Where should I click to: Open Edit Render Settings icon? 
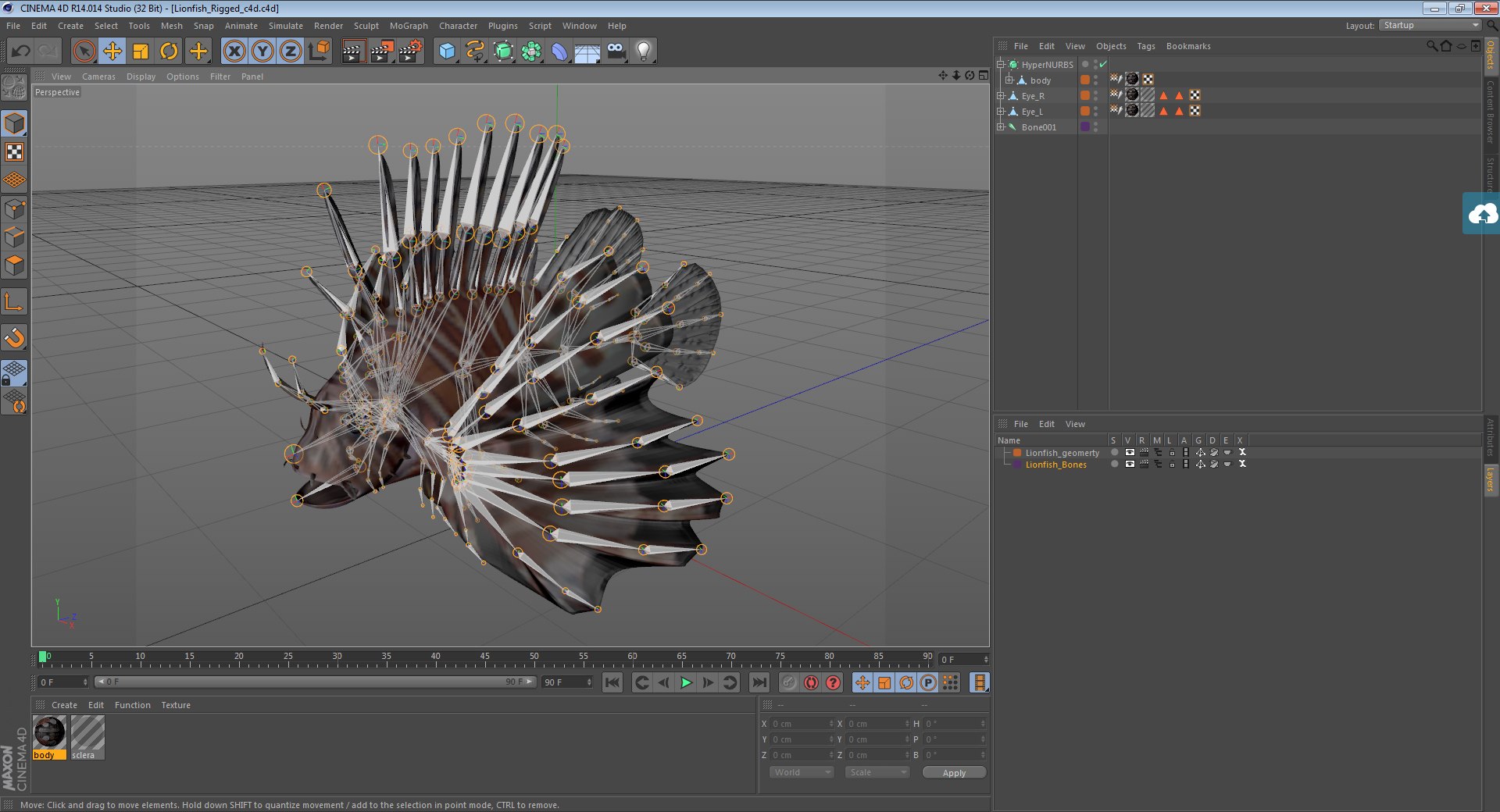coord(411,52)
